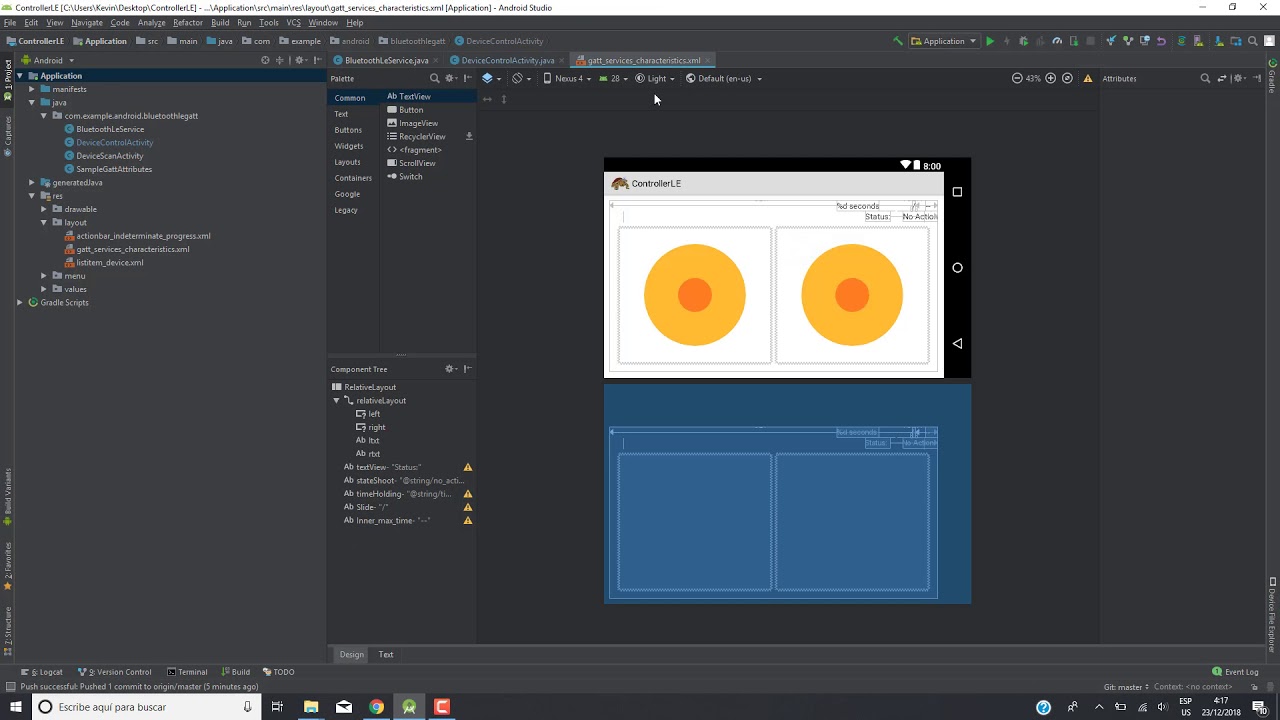Open Chrome from the Windows taskbar
Image resolution: width=1280 pixels, height=720 pixels.
point(376,707)
